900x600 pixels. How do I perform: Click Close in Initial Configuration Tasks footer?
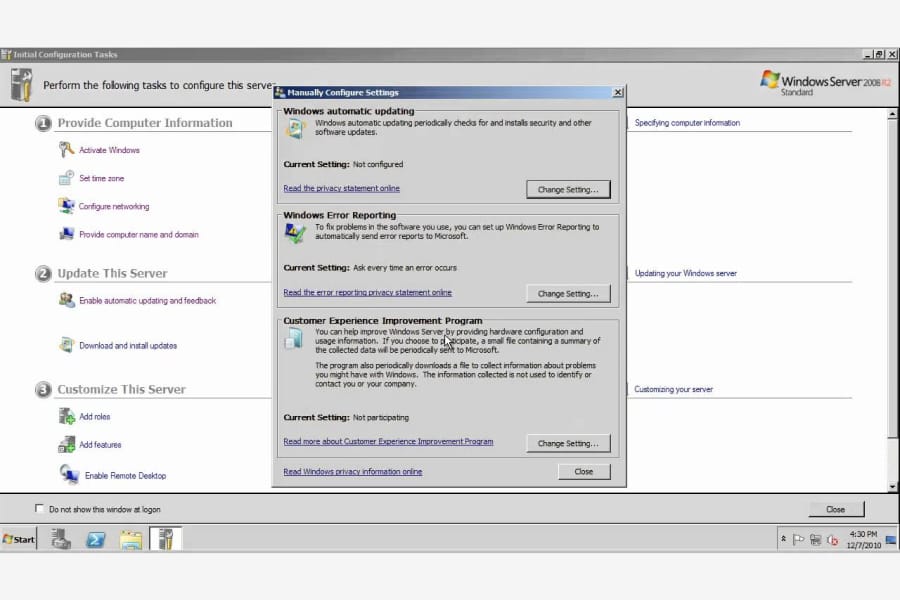(836, 509)
